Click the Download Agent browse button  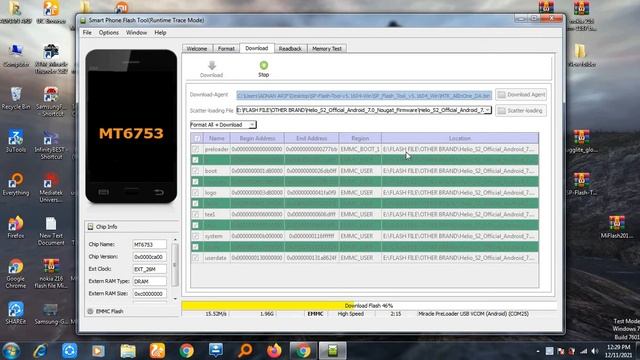521,95
